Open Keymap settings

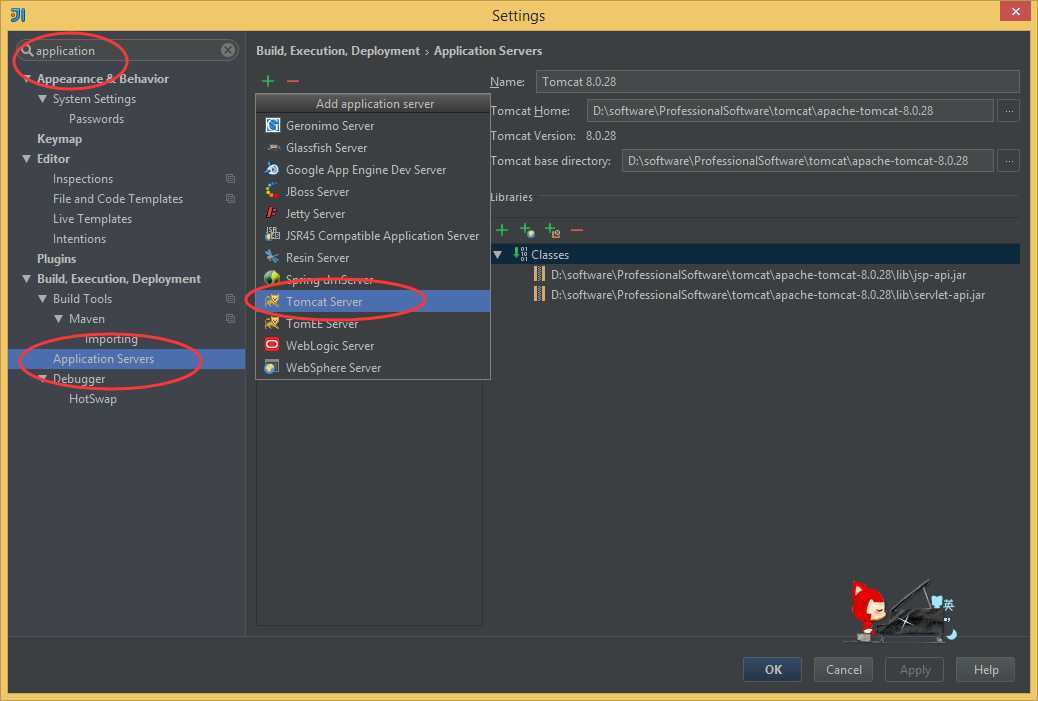pos(60,139)
